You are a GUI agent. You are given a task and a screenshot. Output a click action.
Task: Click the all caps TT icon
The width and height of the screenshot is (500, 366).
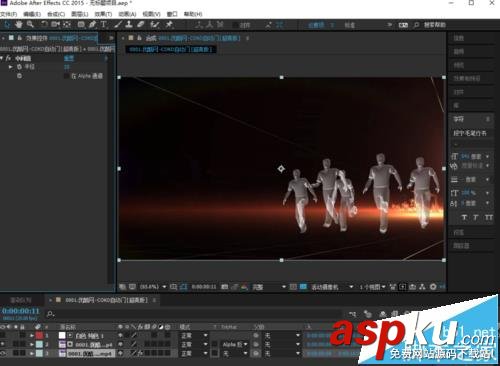tap(489, 217)
